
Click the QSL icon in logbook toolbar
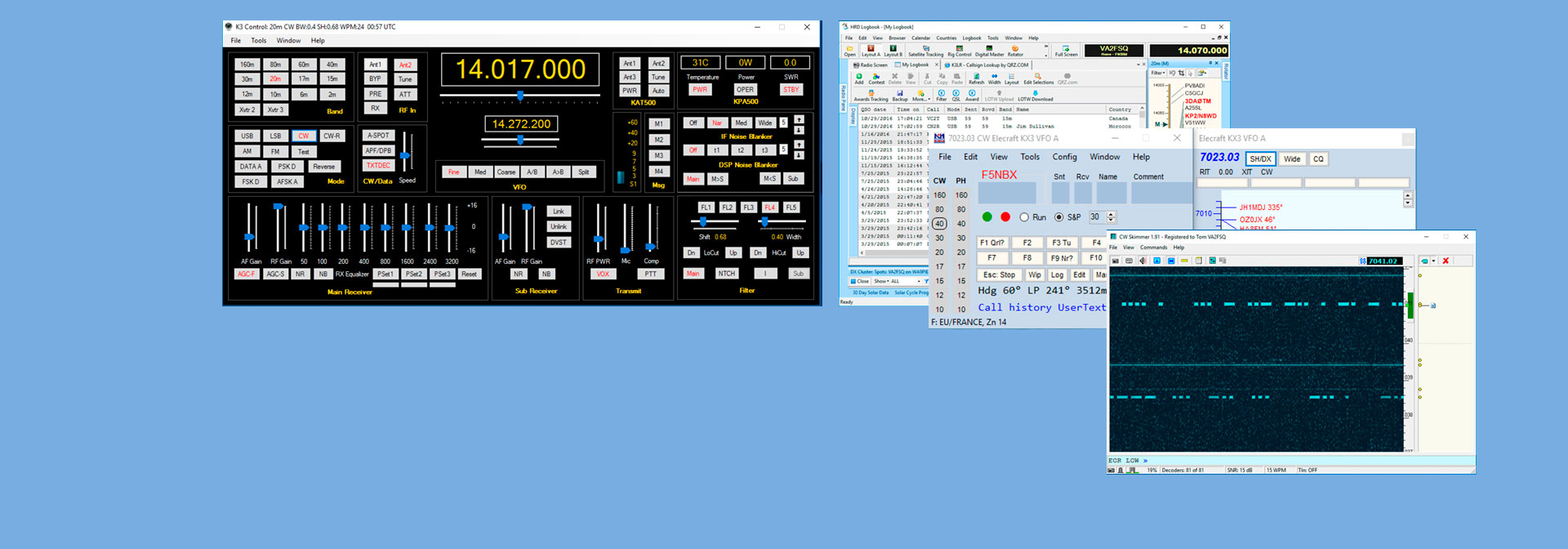click(x=955, y=96)
